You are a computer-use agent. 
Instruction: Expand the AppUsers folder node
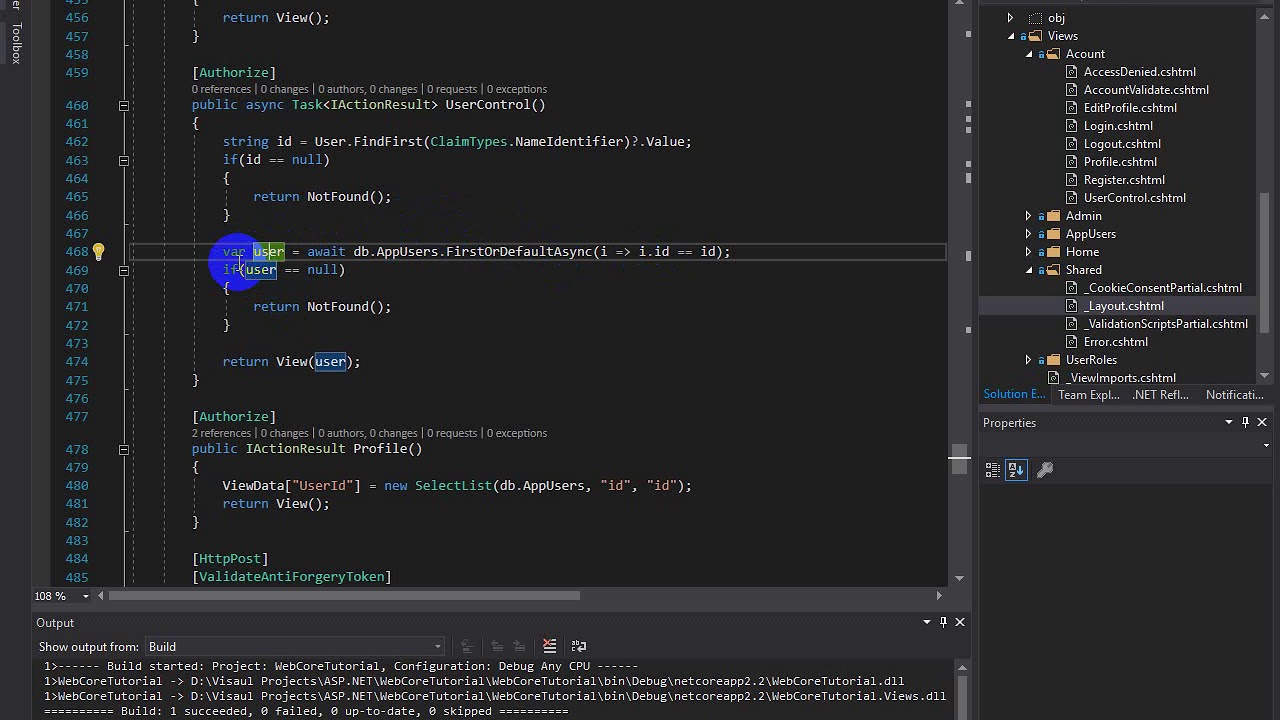[x=1028, y=234]
